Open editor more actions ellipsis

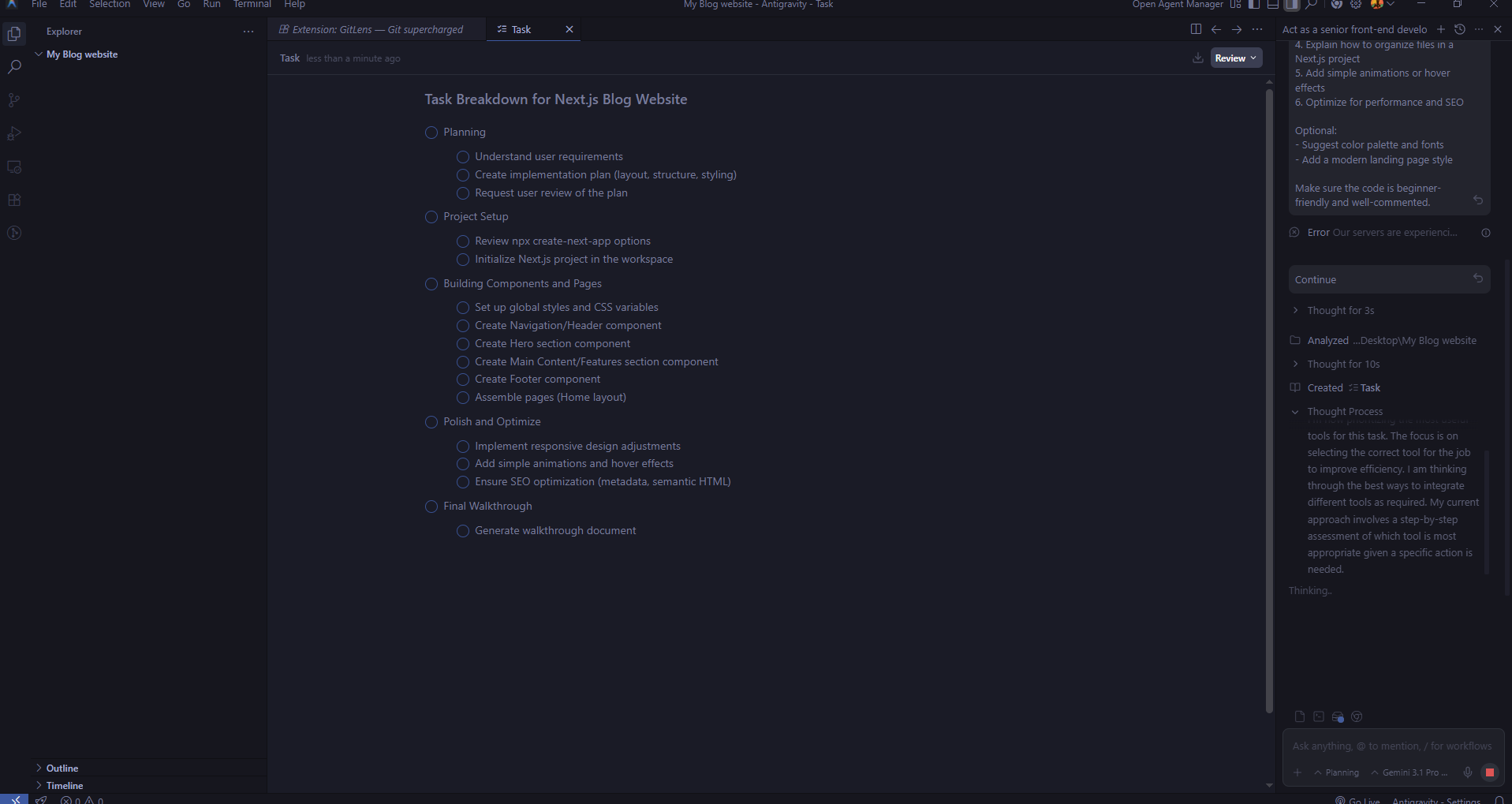[1257, 29]
